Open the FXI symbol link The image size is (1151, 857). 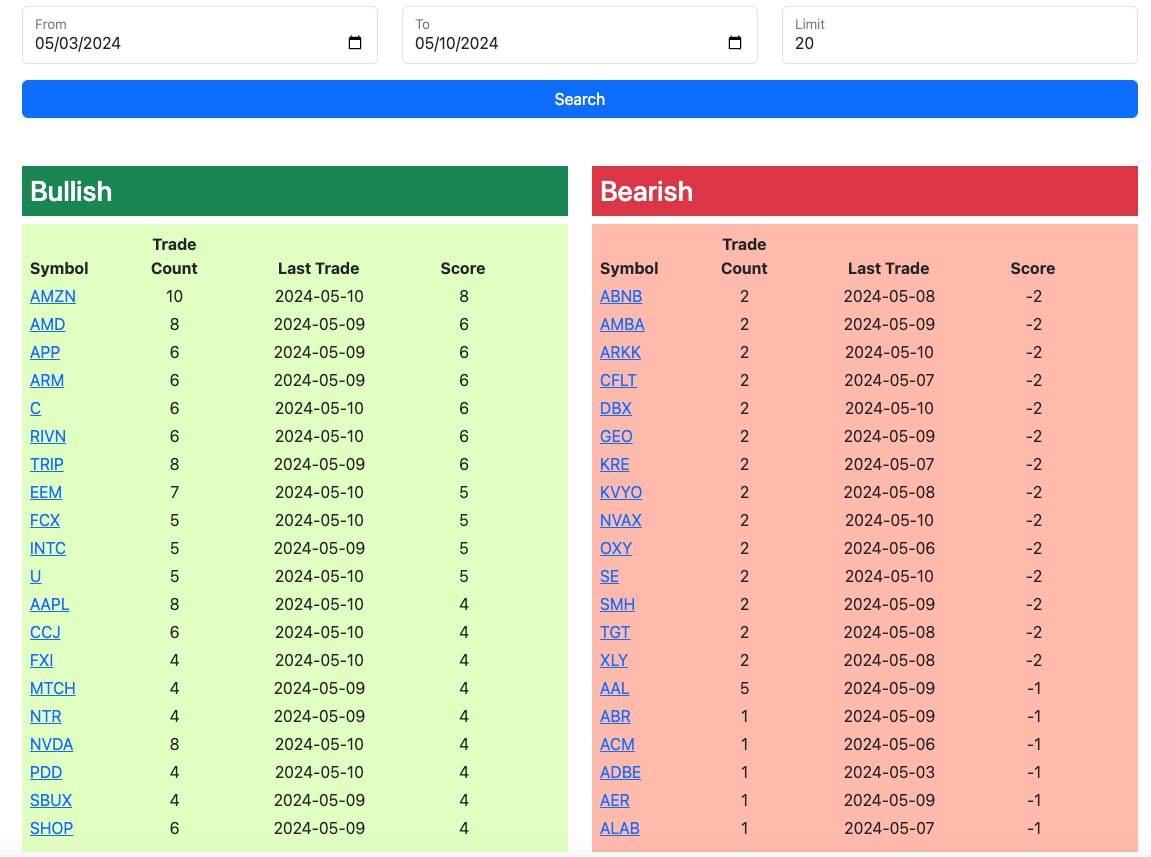click(42, 660)
